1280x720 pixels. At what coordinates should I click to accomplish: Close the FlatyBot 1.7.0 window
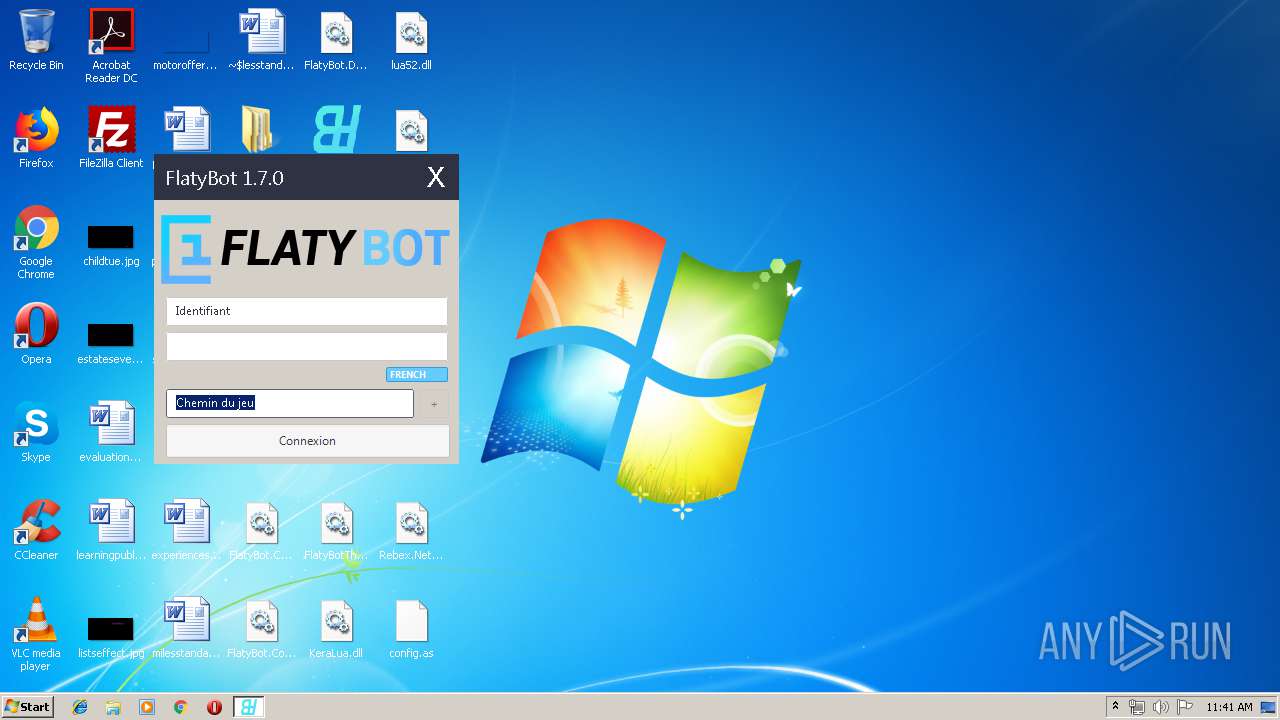(435, 178)
